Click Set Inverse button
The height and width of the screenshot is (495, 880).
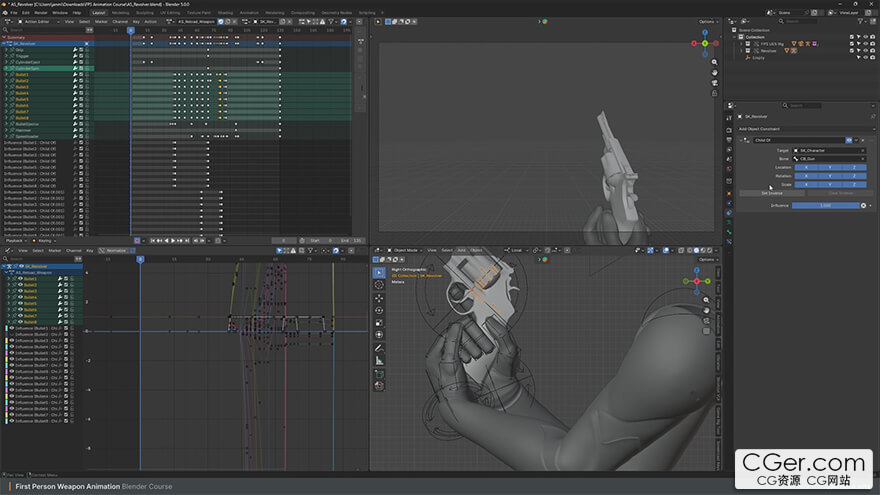coord(772,193)
